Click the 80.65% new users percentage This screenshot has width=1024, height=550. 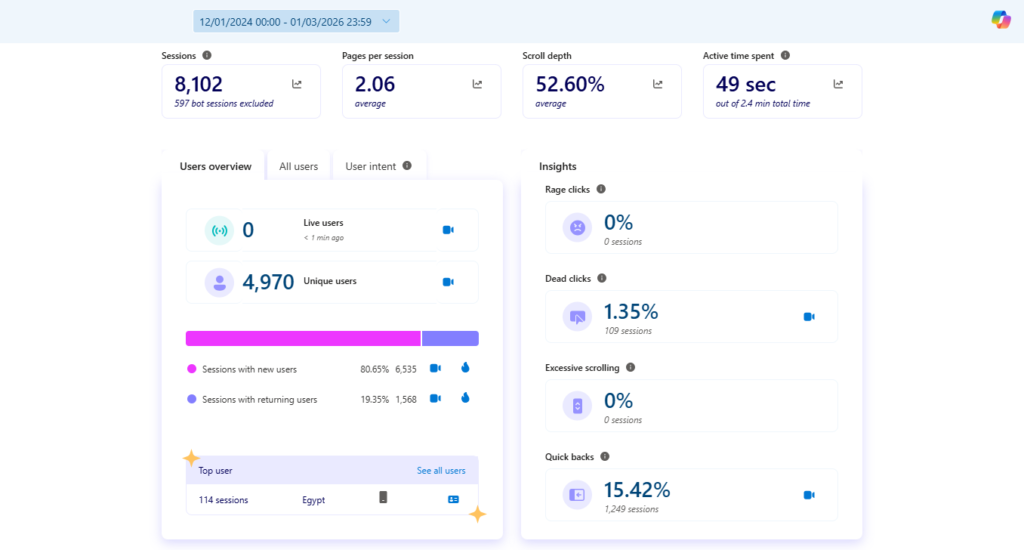coord(374,370)
